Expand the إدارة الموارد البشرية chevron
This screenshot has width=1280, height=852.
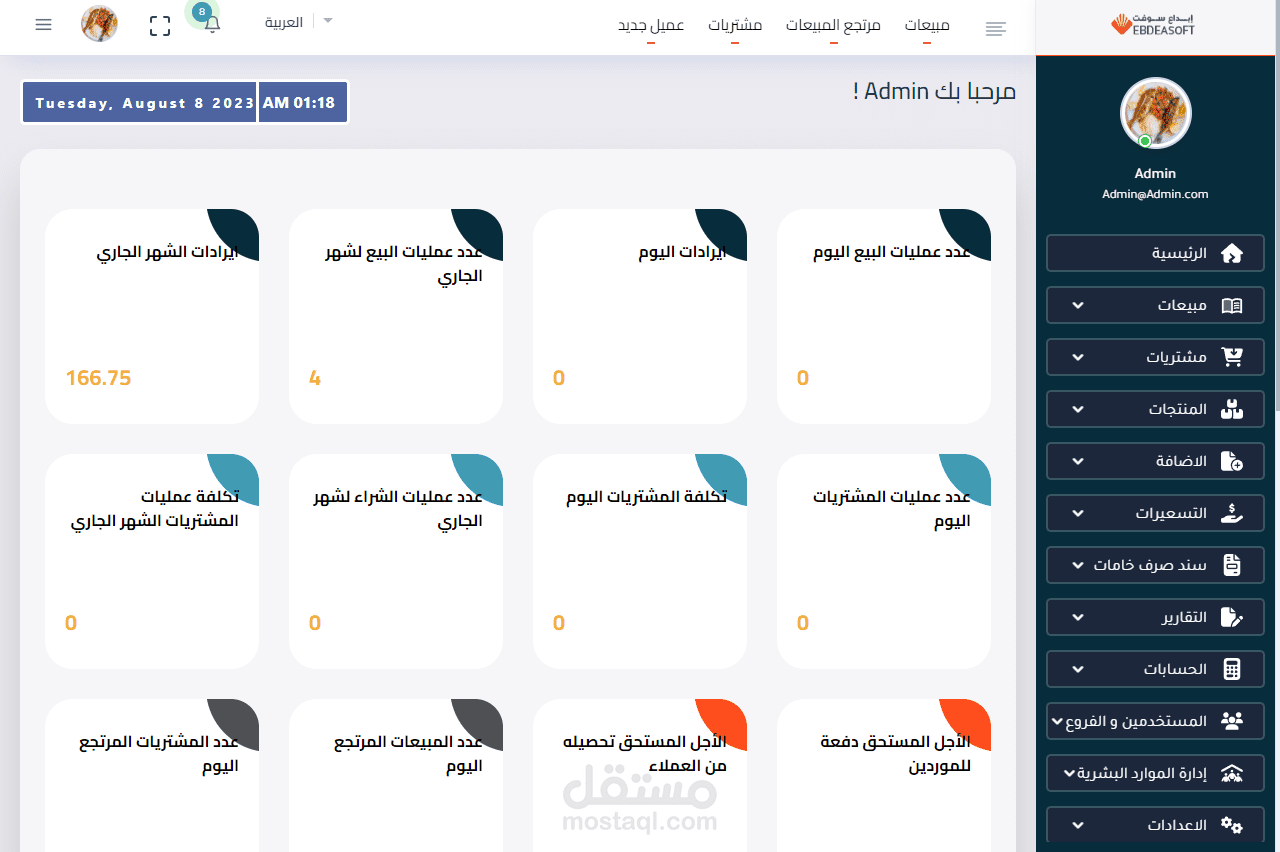tap(1069, 773)
